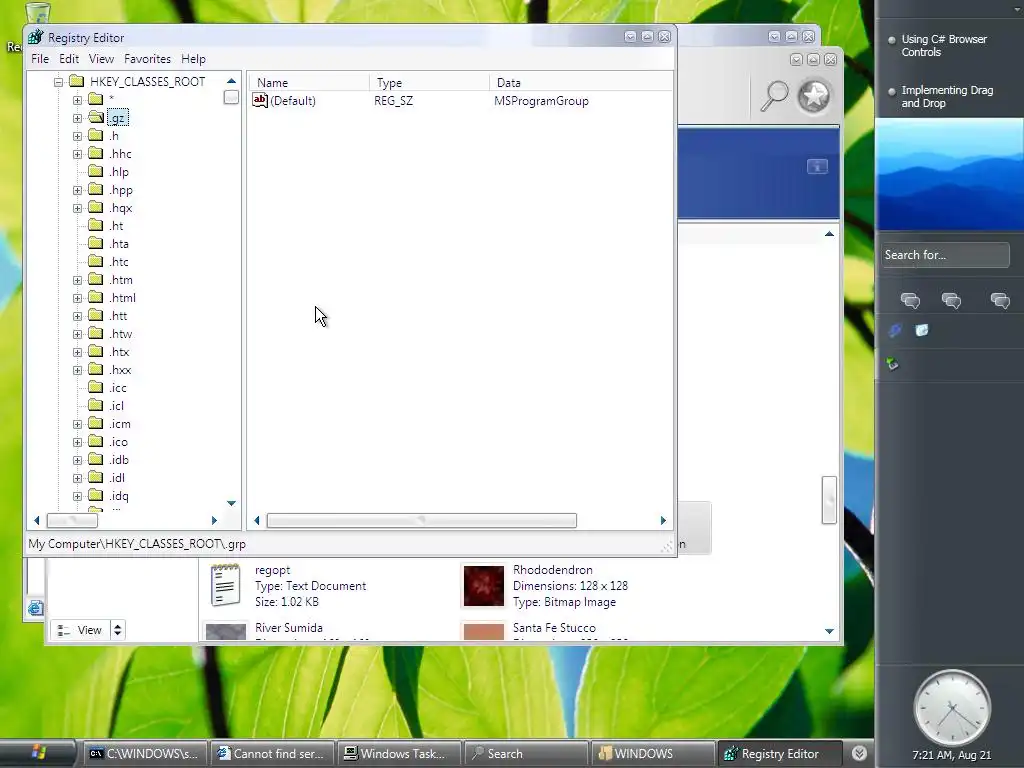Open Using C# Browser Controls feed item
Image resolution: width=1024 pixels, height=768 pixels.
coord(944,46)
